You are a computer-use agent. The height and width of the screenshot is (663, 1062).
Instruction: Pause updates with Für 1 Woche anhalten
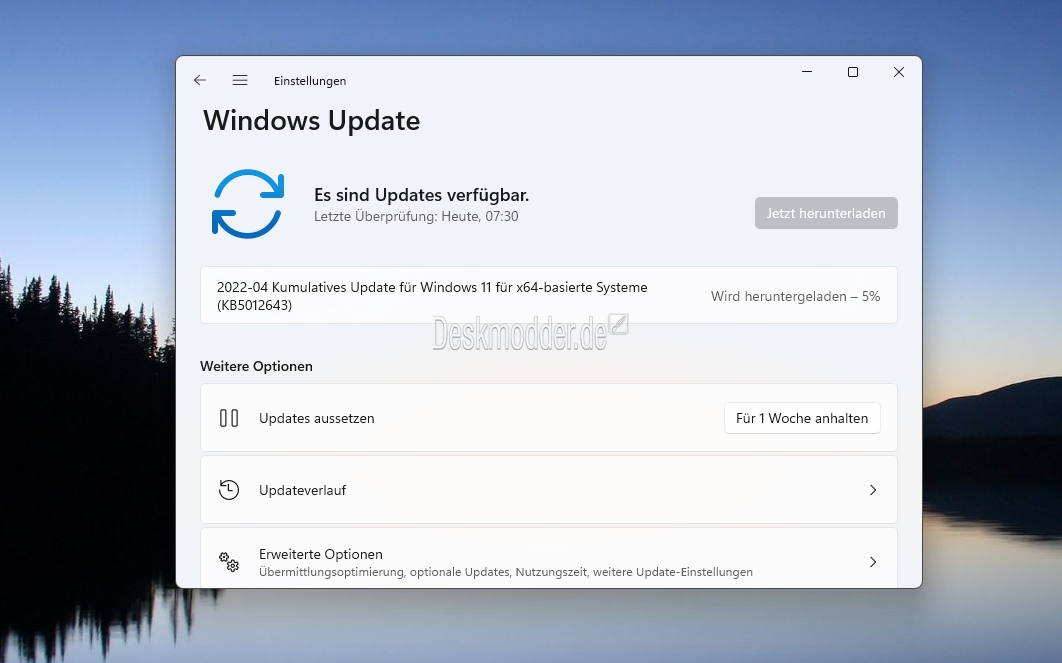(802, 418)
